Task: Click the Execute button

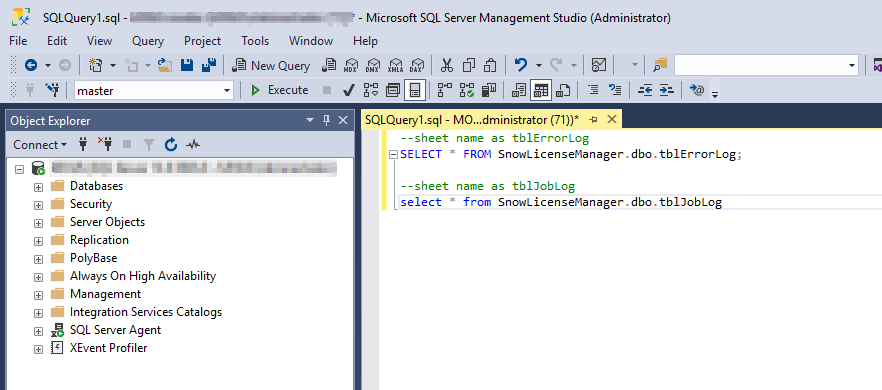Action: (280, 90)
